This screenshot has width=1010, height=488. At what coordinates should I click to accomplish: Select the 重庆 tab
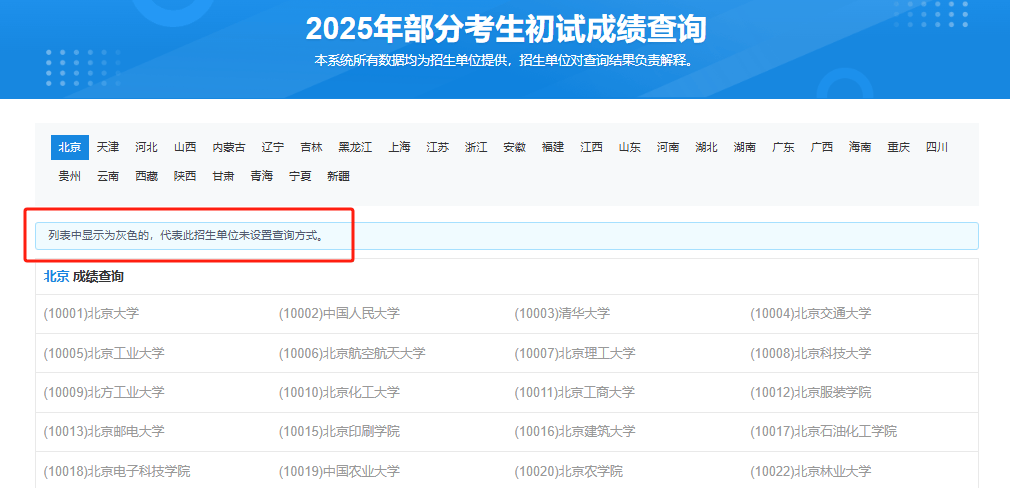(899, 147)
